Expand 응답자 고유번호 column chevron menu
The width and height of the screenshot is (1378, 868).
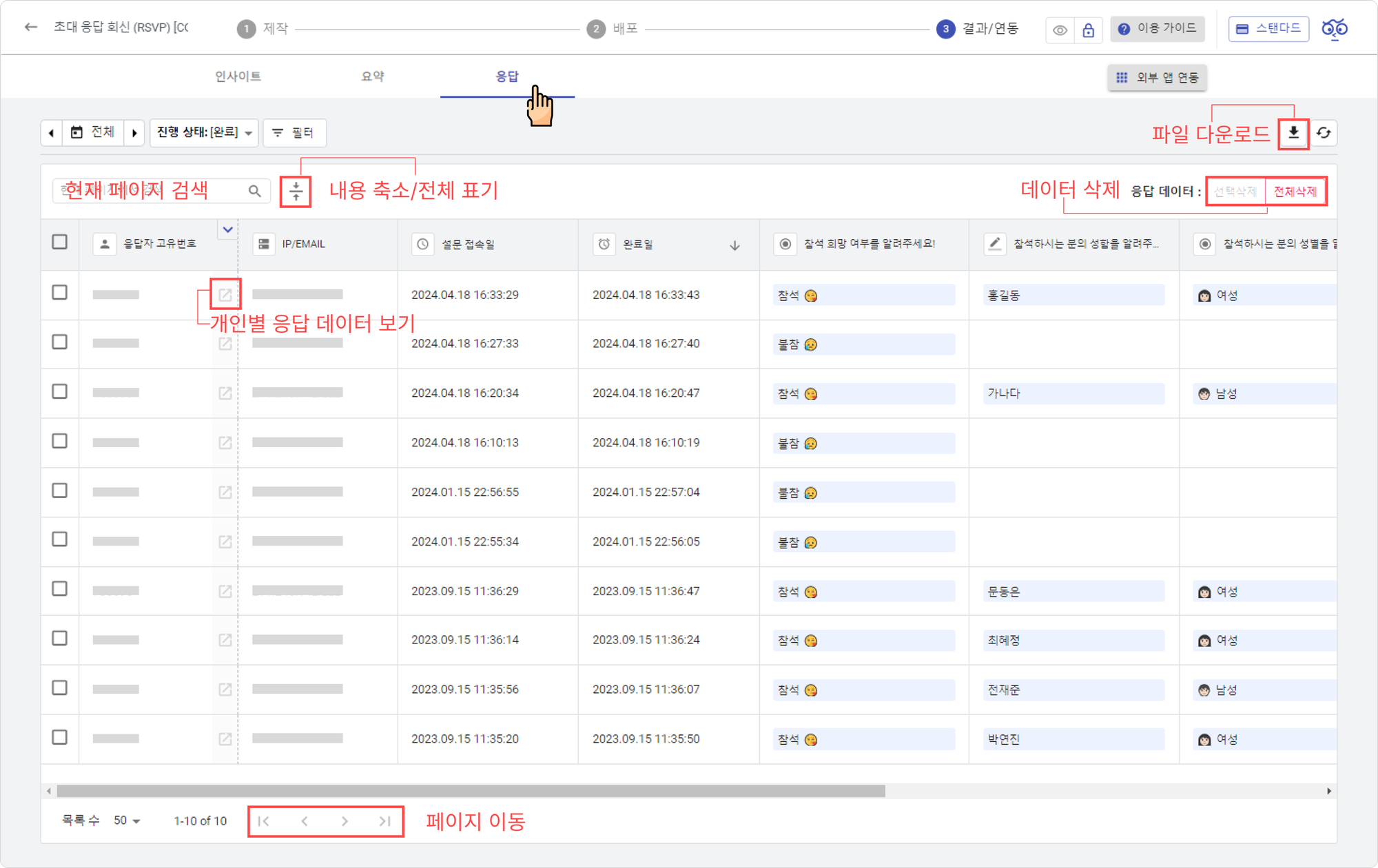tap(227, 229)
